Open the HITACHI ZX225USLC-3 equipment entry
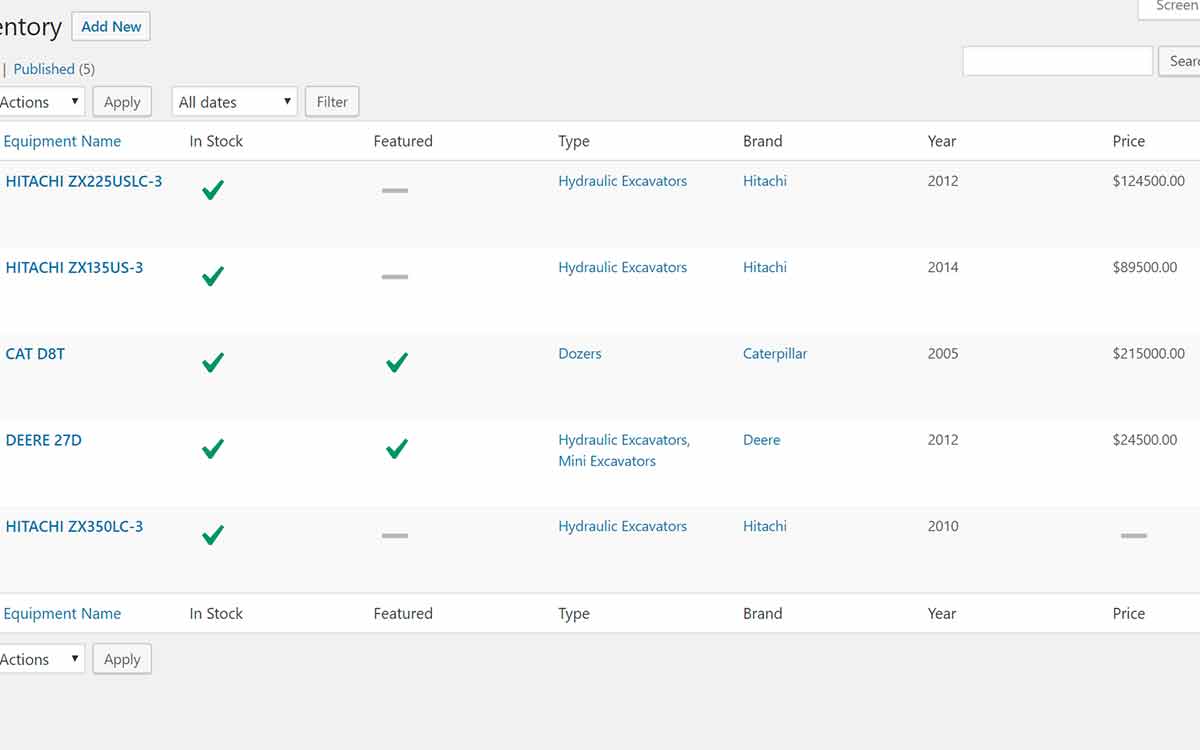This screenshot has height=750, width=1200. [x=84, y=181]
